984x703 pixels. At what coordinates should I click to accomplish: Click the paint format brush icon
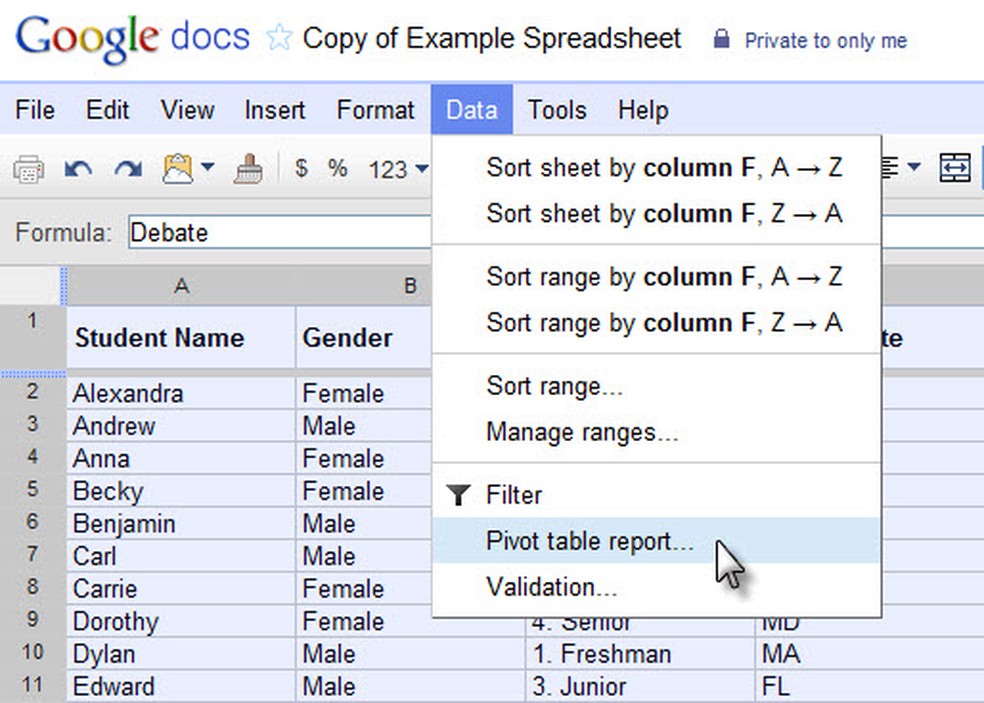tap(248, 169)
